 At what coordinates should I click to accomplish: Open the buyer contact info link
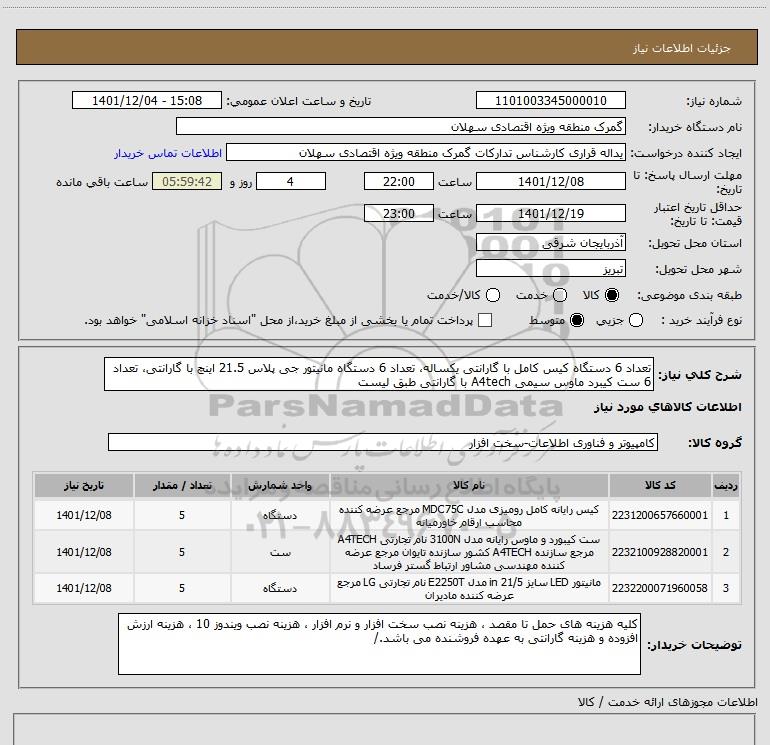(168, 153)
